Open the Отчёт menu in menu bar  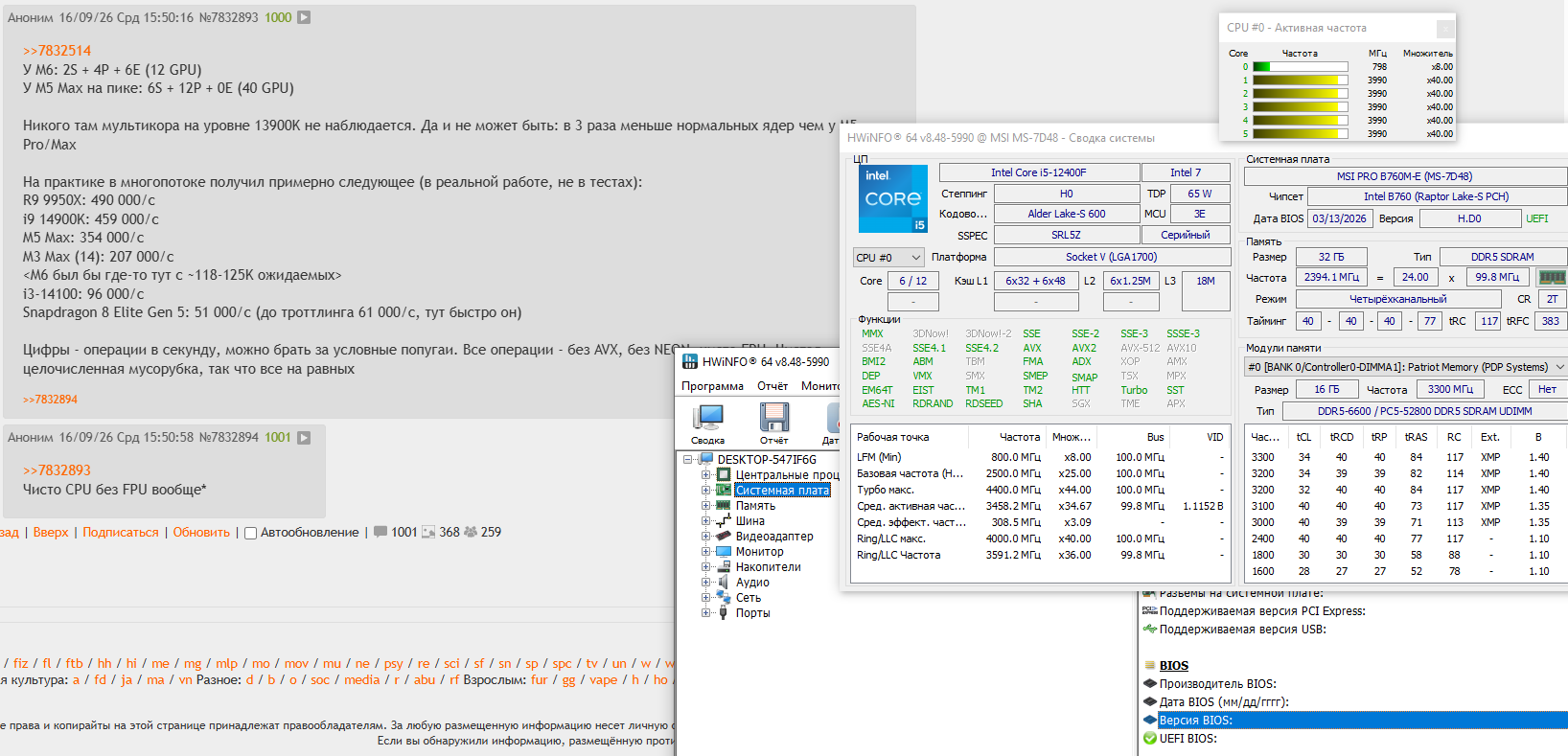click(x=772, y=386)
